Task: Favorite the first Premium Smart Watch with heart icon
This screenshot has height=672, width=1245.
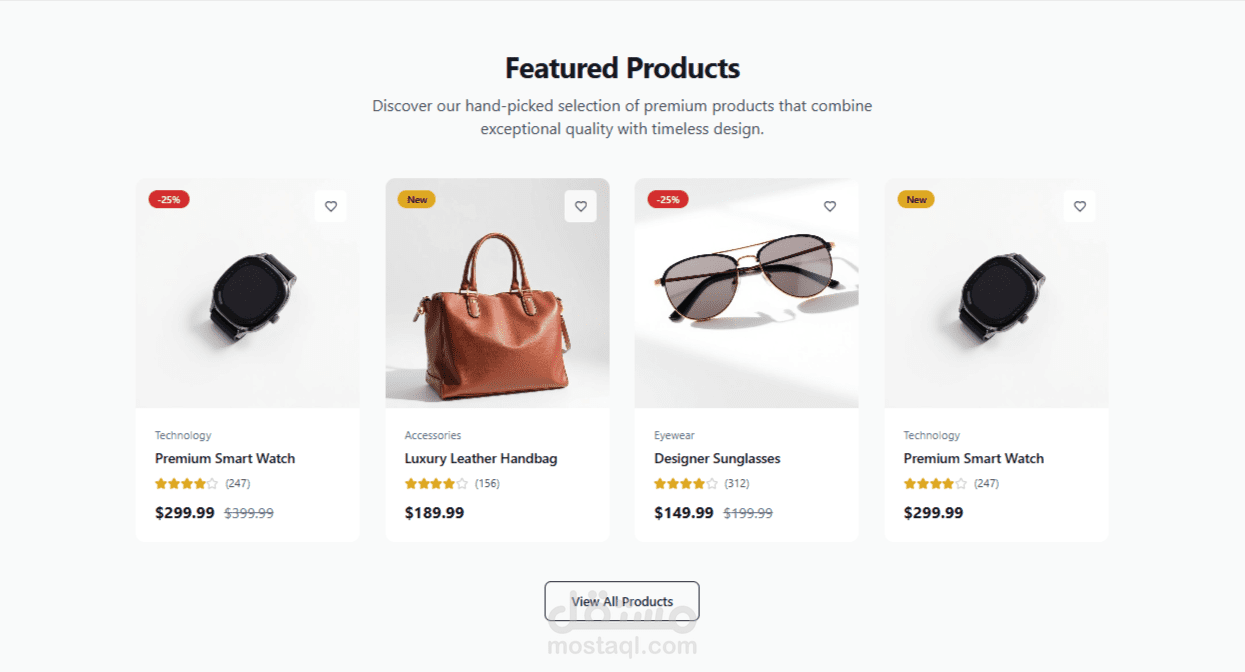Action: 331,207
